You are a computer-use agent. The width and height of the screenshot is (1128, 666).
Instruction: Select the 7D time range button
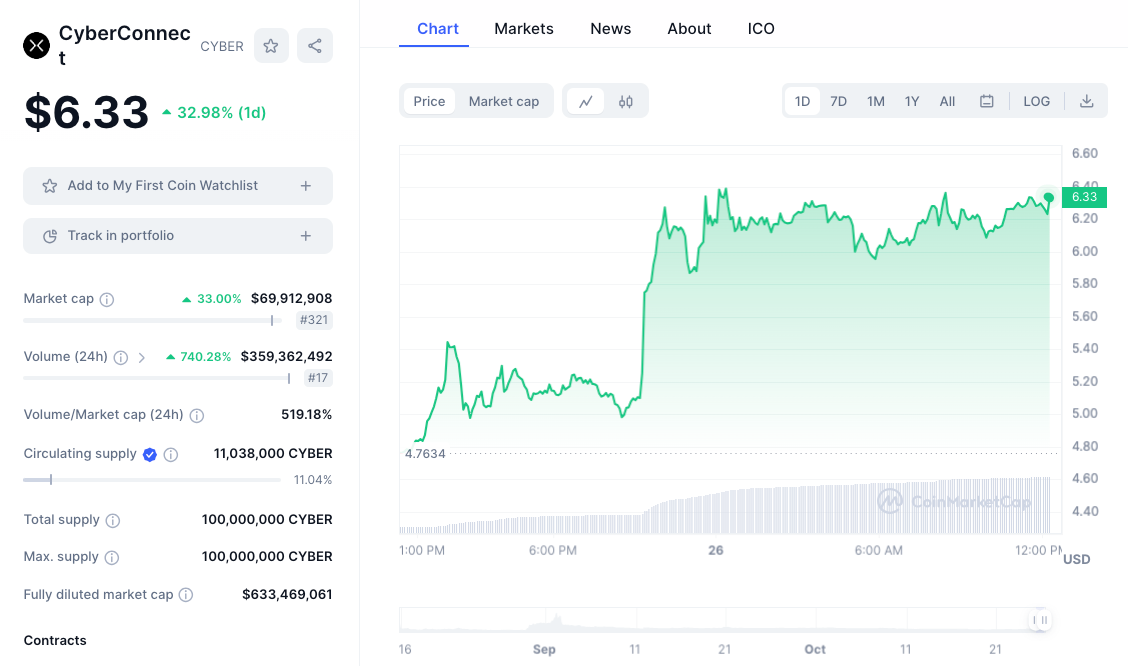tap(839, 101)
